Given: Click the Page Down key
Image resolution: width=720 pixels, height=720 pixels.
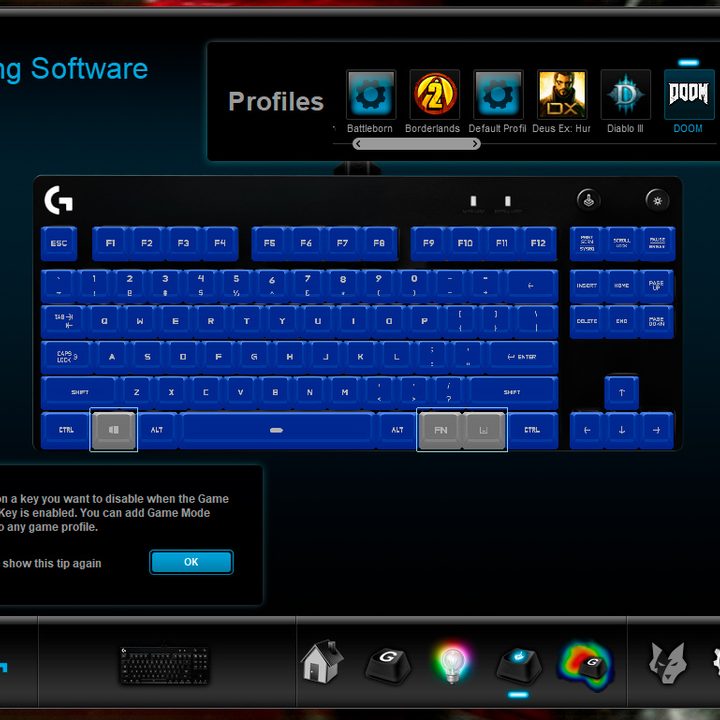Looking at the screenshot, I should pyautogui.click(x=657, y=321).
